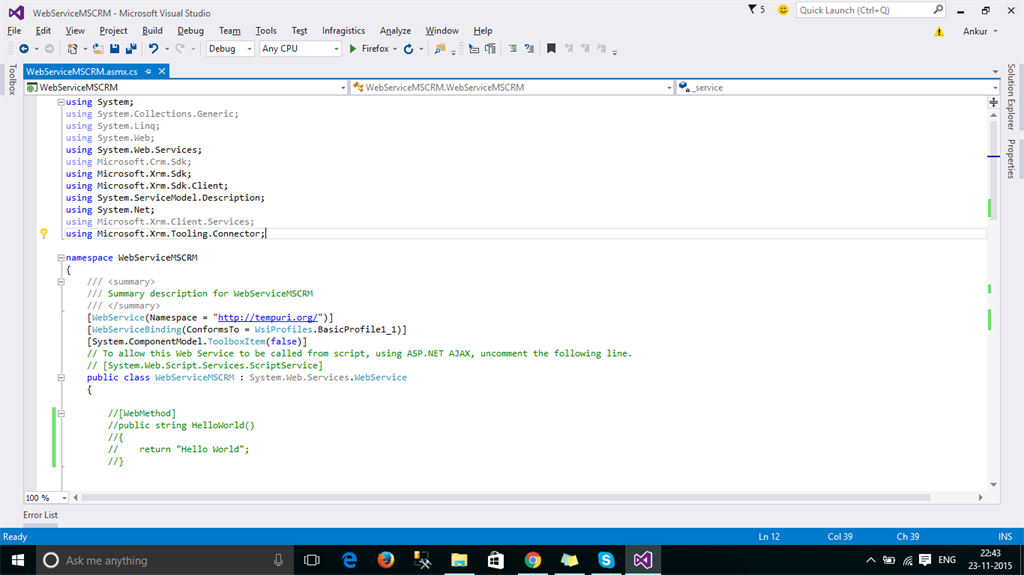Open the zoom 100 % dropdown
The image size is (1024, 575).
tap(64, 497)
